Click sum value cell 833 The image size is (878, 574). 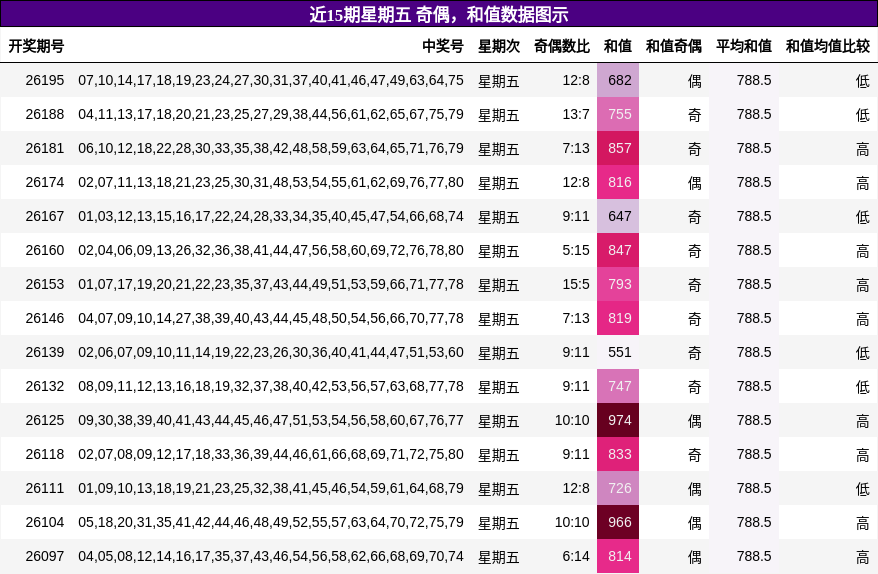618,454
